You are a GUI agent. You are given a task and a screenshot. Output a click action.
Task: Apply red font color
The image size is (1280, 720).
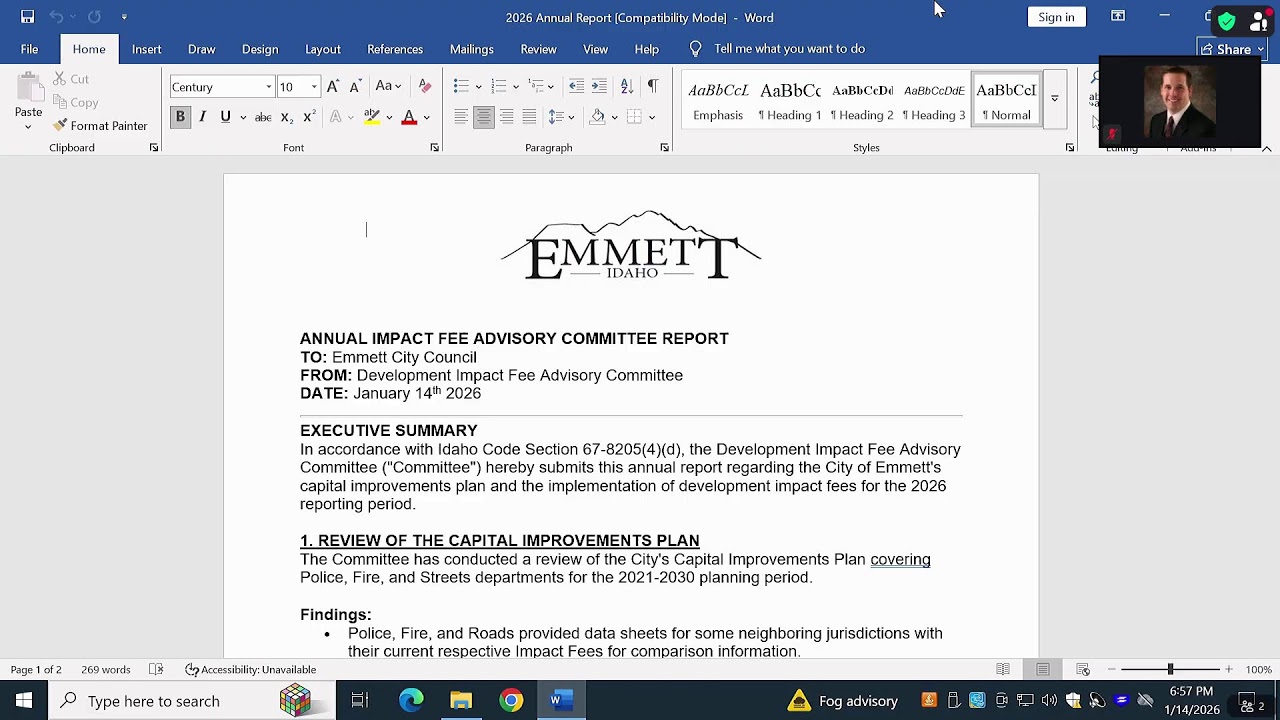pyautogui.click(x=409, y=117)
